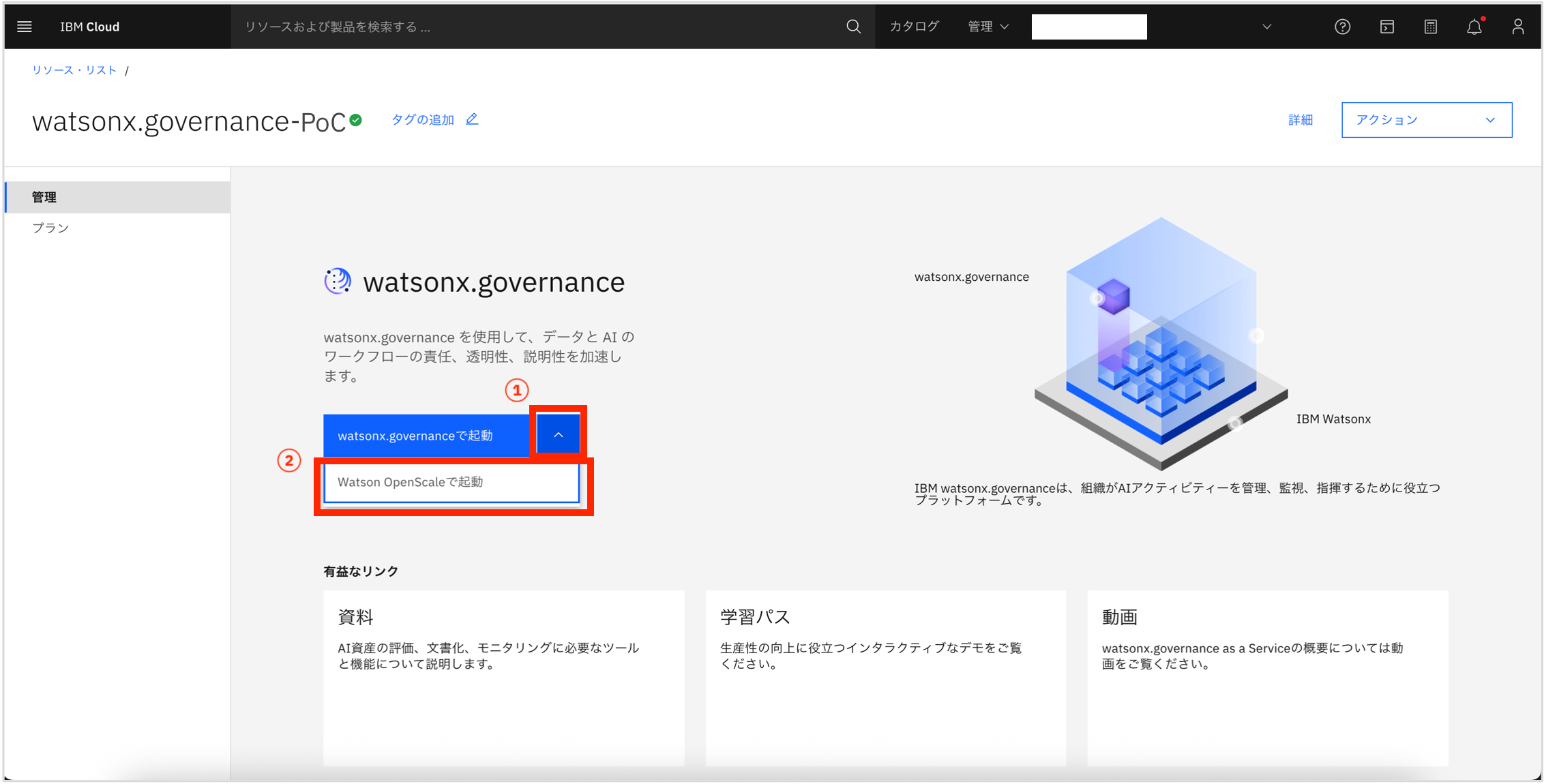Open the アクション dropdown
This screenshot has width=1544, height=784.
tap(1426, 120)
